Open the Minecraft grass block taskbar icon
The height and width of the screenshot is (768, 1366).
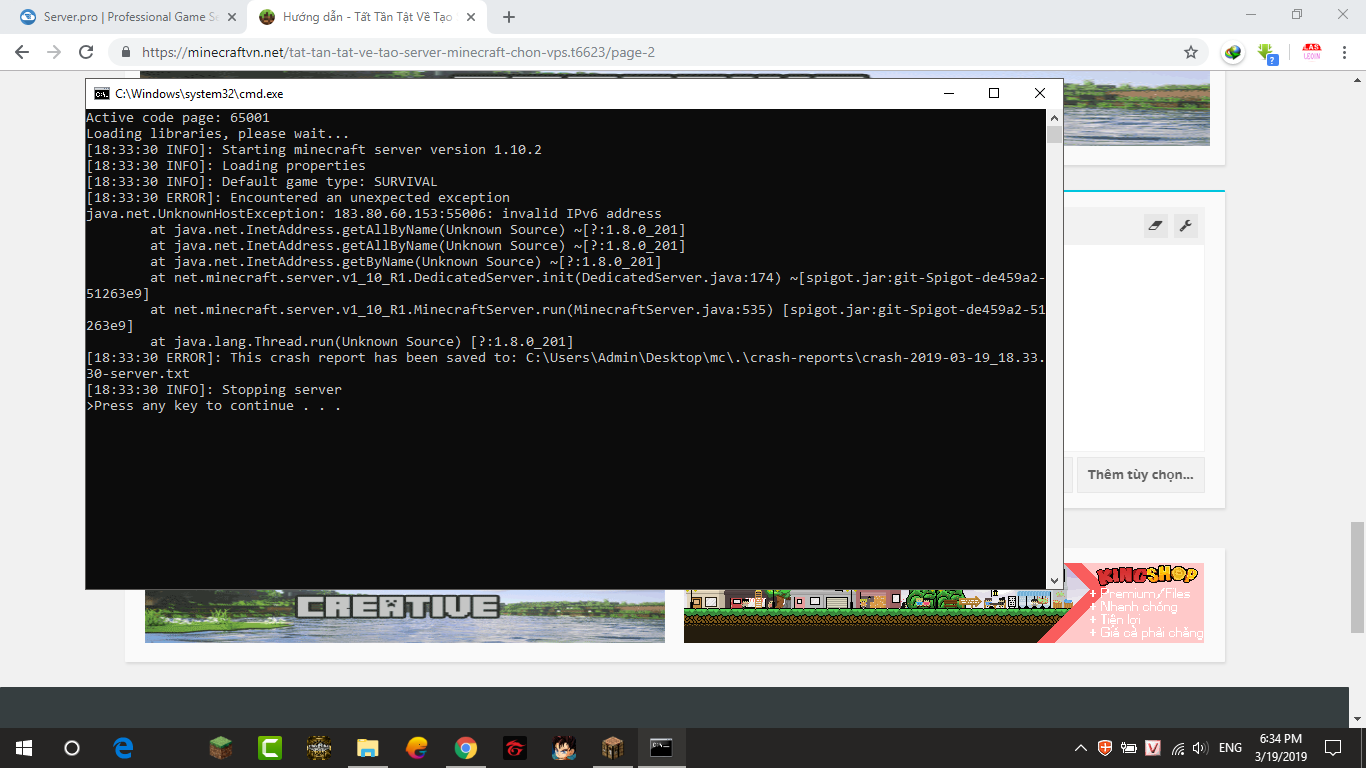[x=220, y=747]
